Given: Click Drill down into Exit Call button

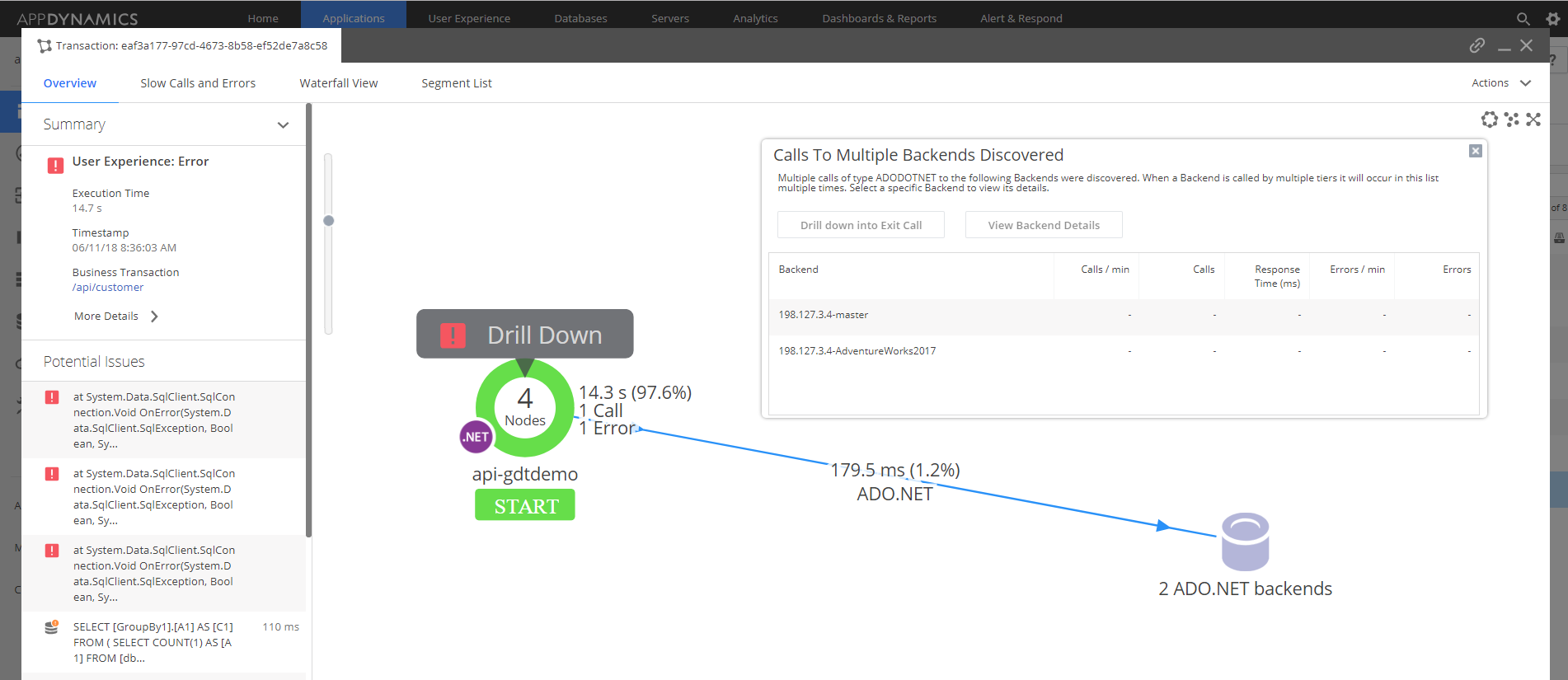Looking at the screenshot, I should [861, 225].
